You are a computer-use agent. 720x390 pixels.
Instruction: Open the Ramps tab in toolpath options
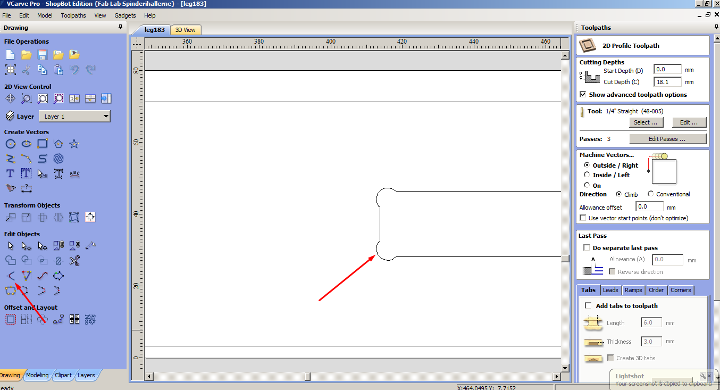[633, 290]
